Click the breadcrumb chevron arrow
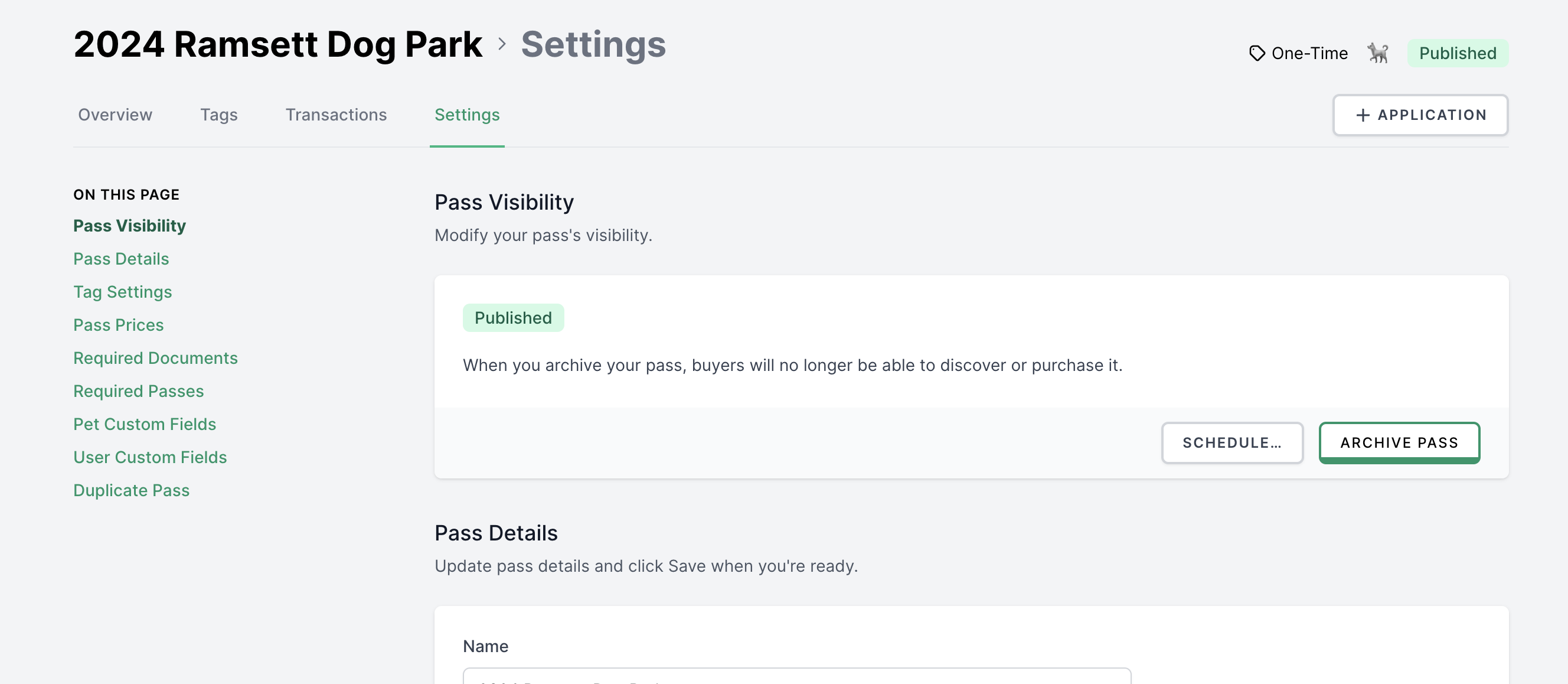The image size is (1568, 684). tap(502, 44)
